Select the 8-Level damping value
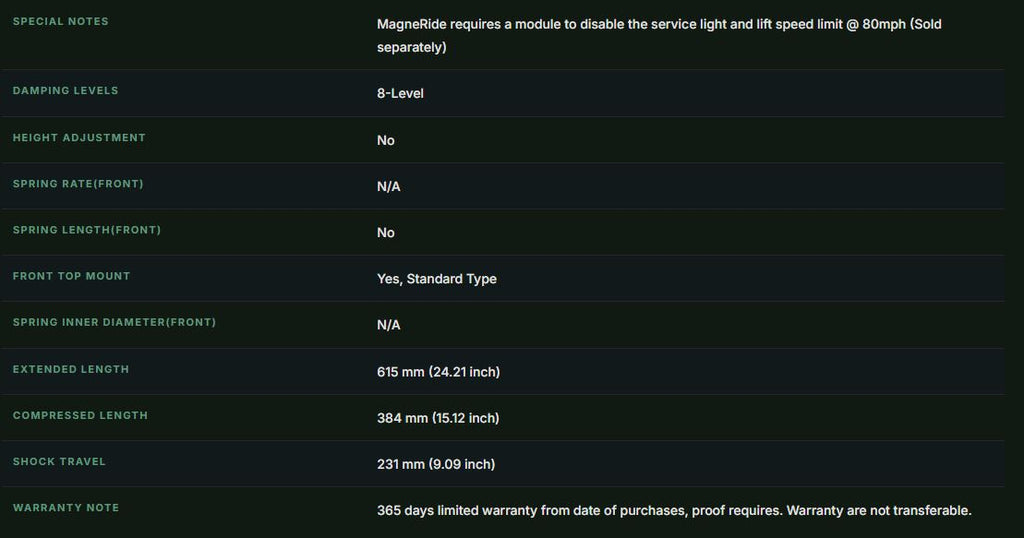The height and width of the screenshot is (538, 1024). tap(400, 93)
